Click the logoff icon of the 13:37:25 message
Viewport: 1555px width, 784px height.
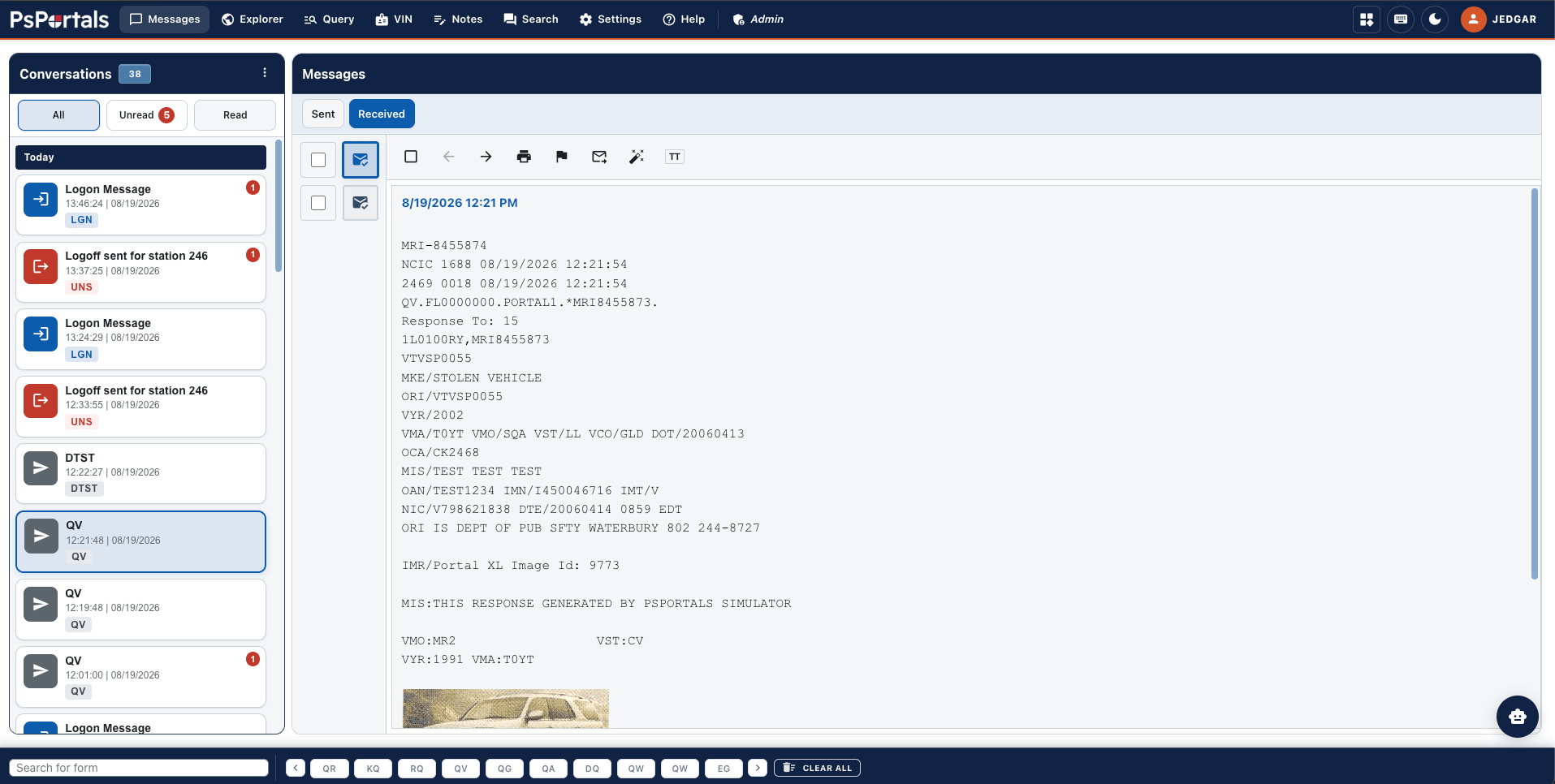point(41,267)
